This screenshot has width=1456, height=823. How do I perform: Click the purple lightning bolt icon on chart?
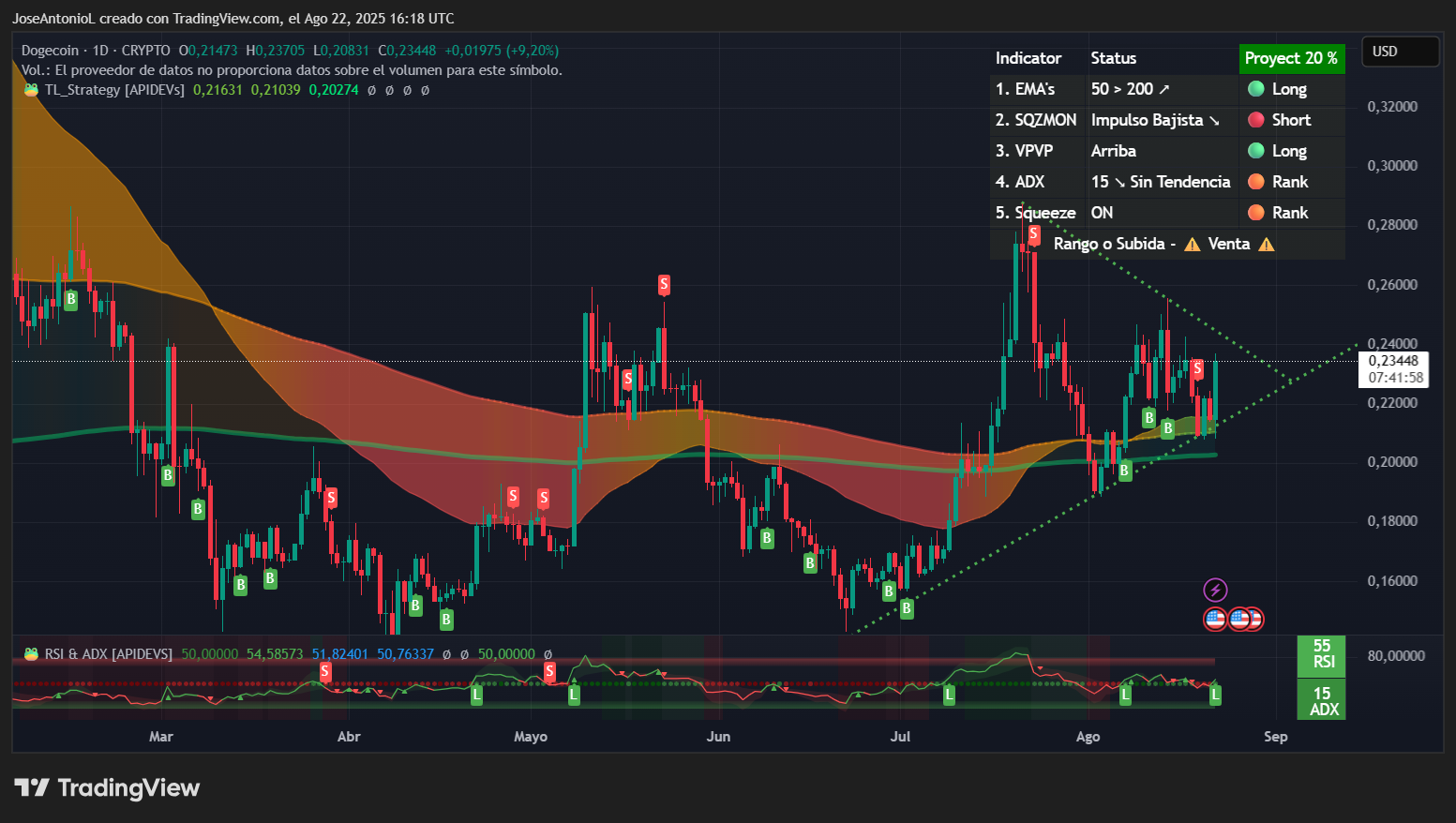pyautogui.click(x=1215, y=589)
